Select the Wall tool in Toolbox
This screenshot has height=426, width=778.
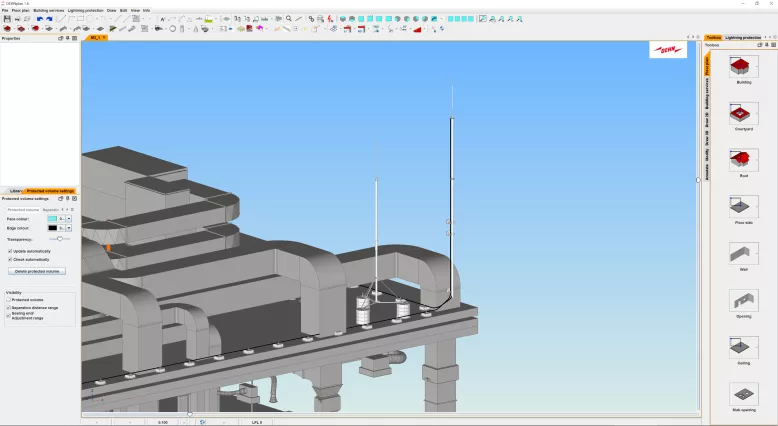[743, 253]
